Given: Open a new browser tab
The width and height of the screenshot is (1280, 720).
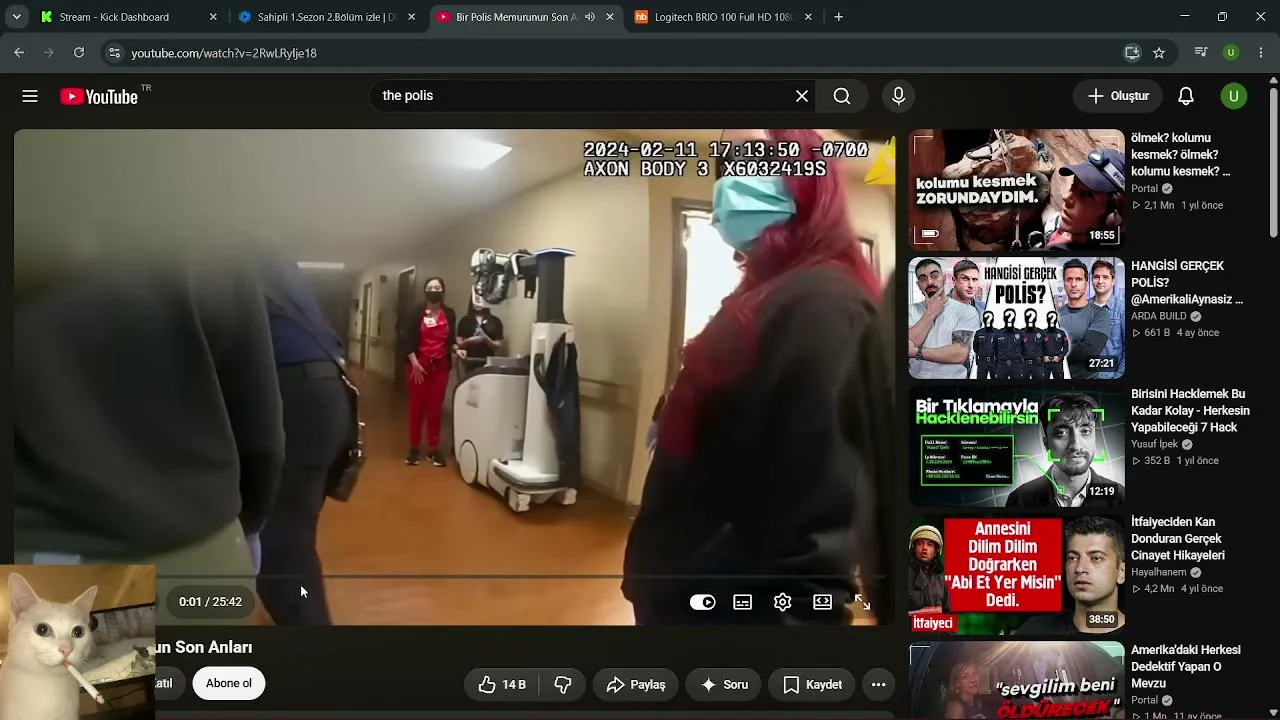Looking at the screenshot, I should [838, 17].
